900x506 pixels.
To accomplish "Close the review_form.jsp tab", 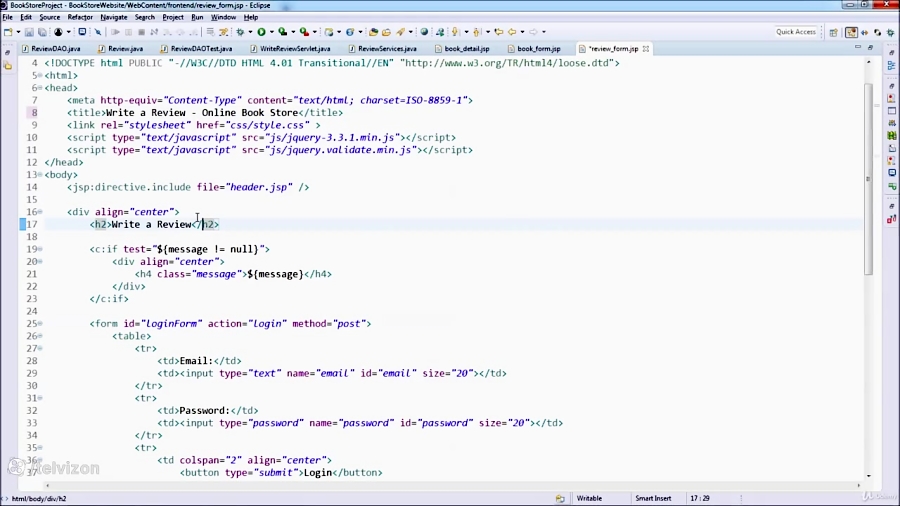I will [x=646, y=49].
